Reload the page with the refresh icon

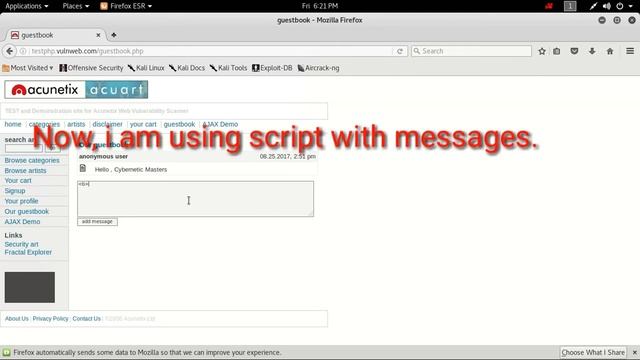[x=400, y=51]
